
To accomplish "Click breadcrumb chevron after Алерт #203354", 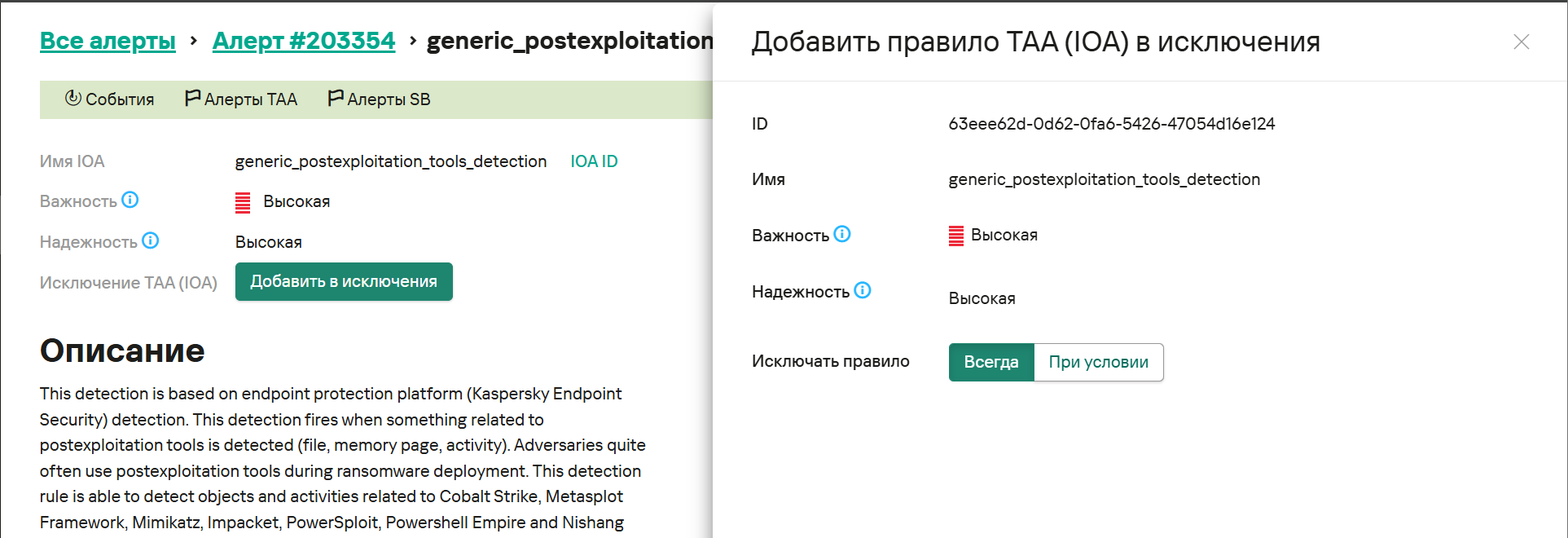I will click(x=412, y=40).
